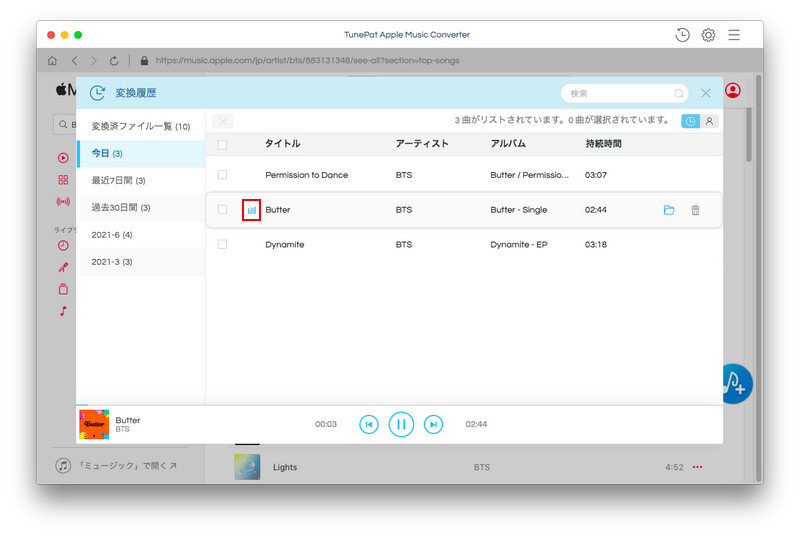Click the now-playing equalizer icon beside Butter
The width and height of the screenshot is (800, 536).
pos(252,210)
